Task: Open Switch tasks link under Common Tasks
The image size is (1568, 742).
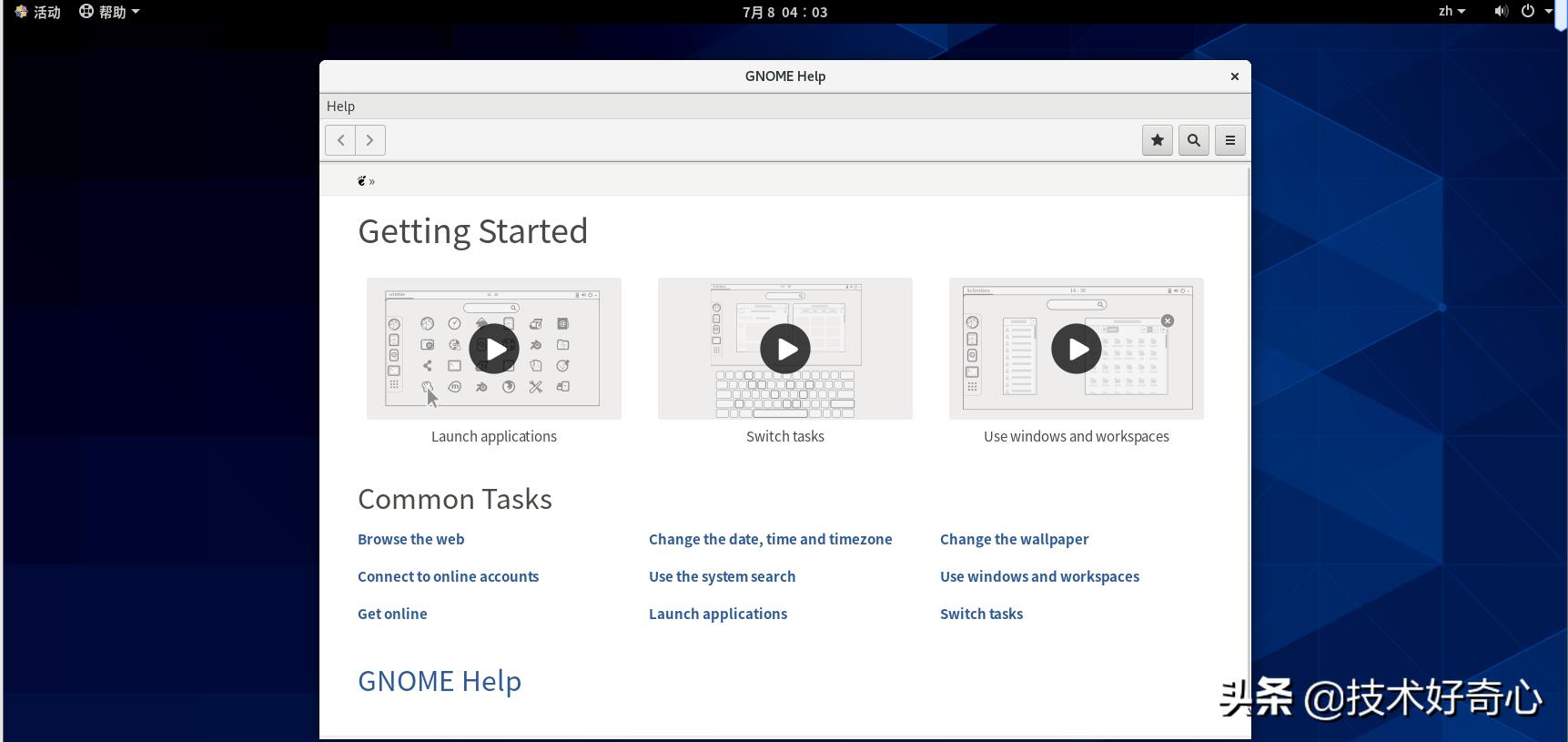Action: coord(982,614)
